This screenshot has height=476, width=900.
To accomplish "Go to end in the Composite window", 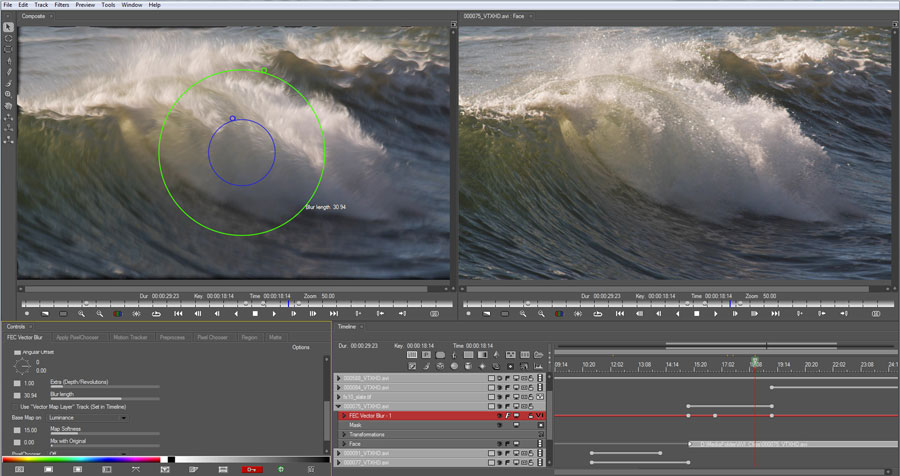I will click(x=333, y=314).
